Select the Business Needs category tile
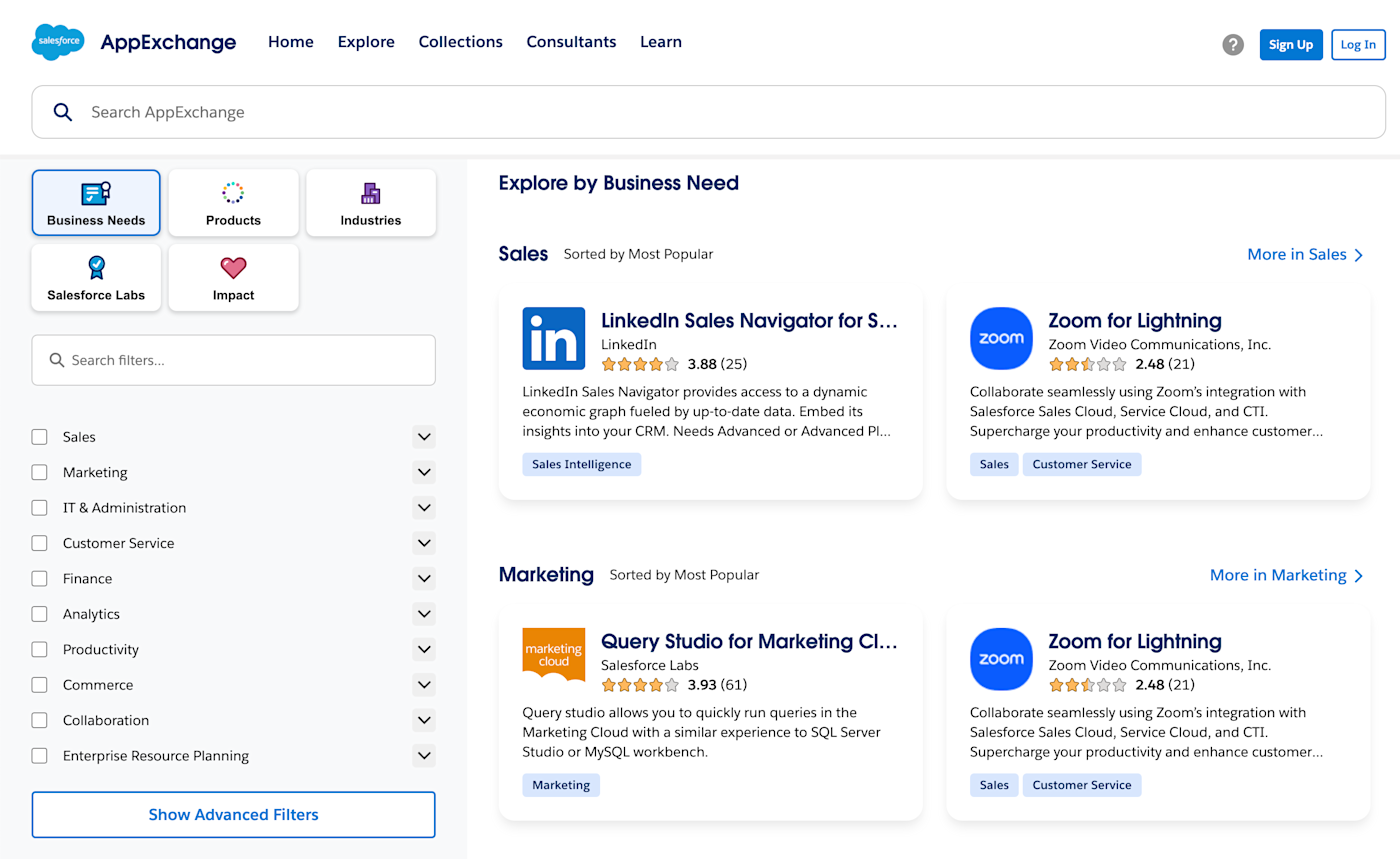Viewport: 1400px width, 859px height. coord(96,203)
